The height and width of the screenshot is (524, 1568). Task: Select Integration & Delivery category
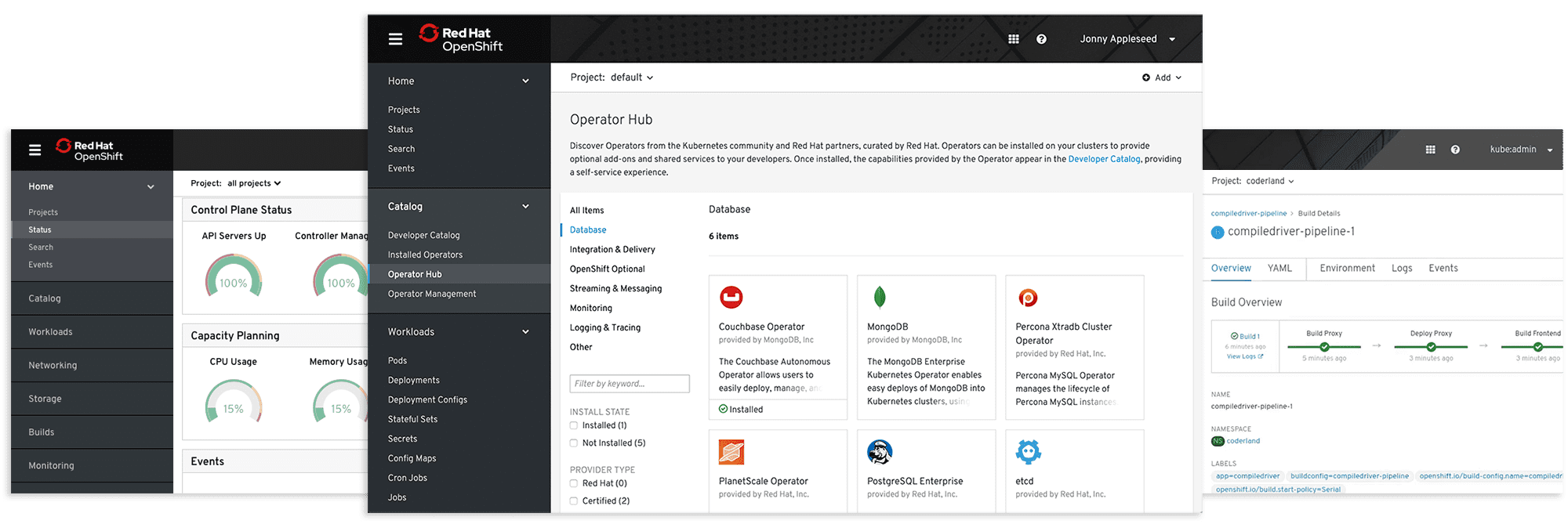click(x=612, y=249)
